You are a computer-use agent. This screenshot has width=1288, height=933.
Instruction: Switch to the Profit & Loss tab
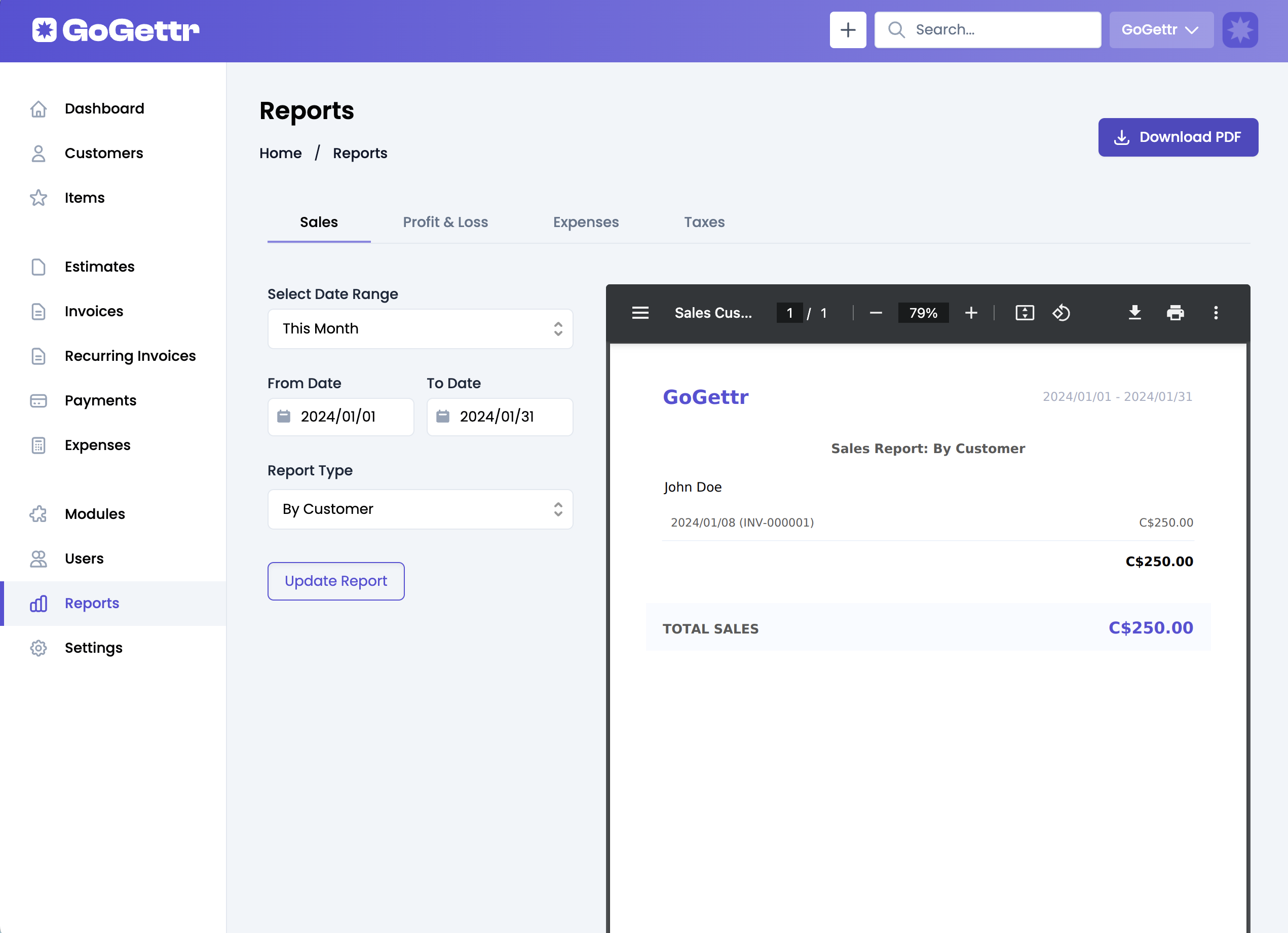click(x=445, y=222)
